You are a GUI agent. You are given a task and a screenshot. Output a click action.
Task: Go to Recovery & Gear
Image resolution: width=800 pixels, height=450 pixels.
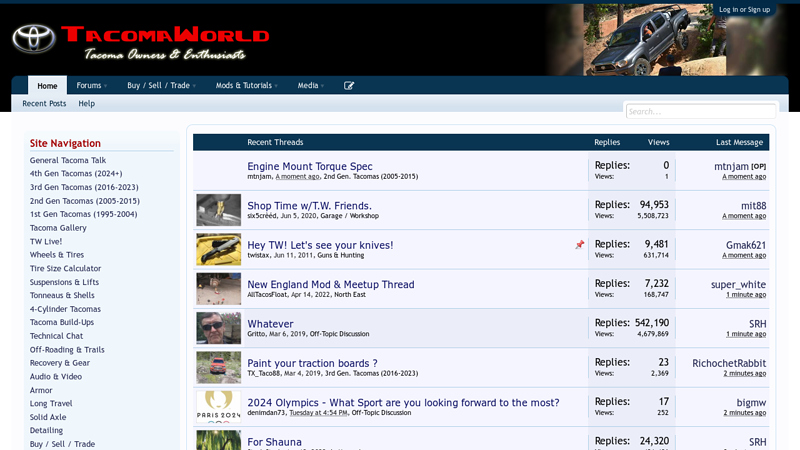tap(60, 363)
